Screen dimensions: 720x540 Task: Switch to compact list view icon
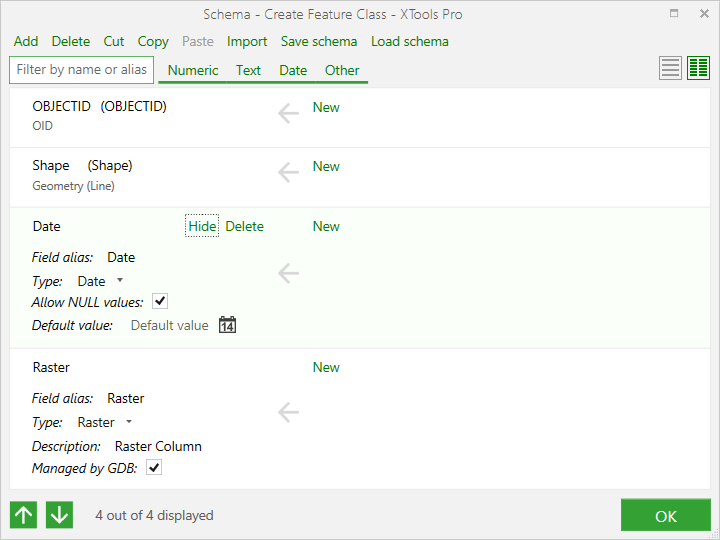point(670,68)
